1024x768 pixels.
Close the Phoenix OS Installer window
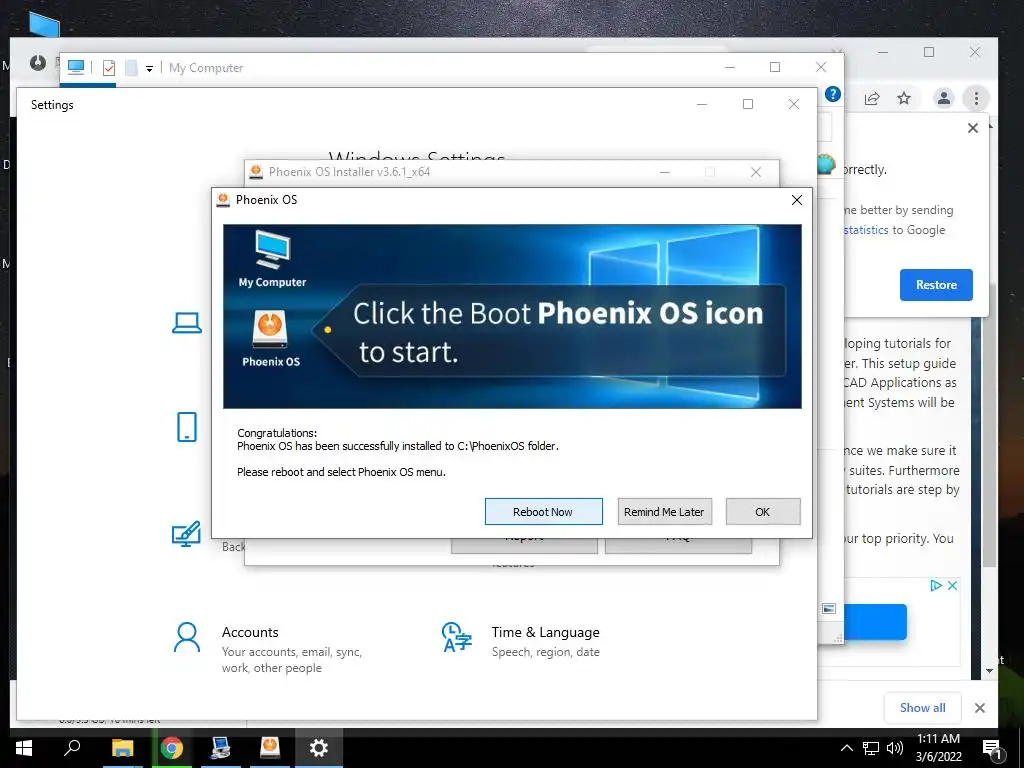[x=756, y=172]
